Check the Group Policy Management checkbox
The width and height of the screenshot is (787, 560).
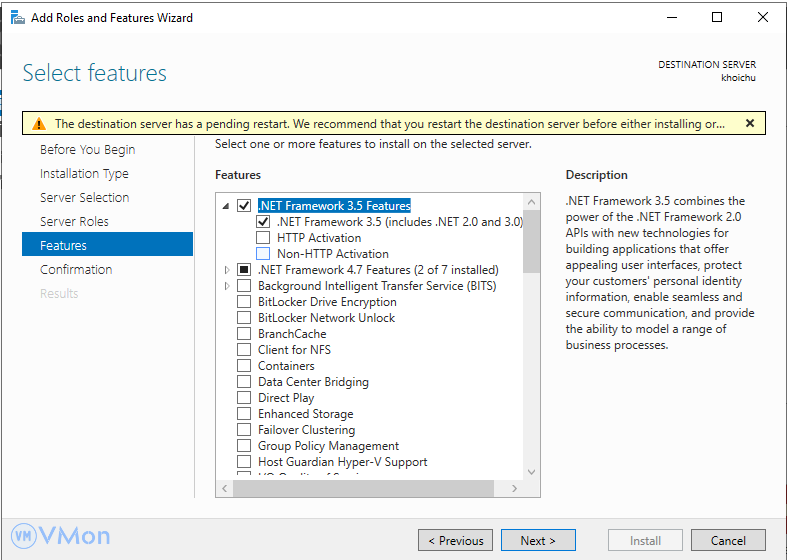244,446
